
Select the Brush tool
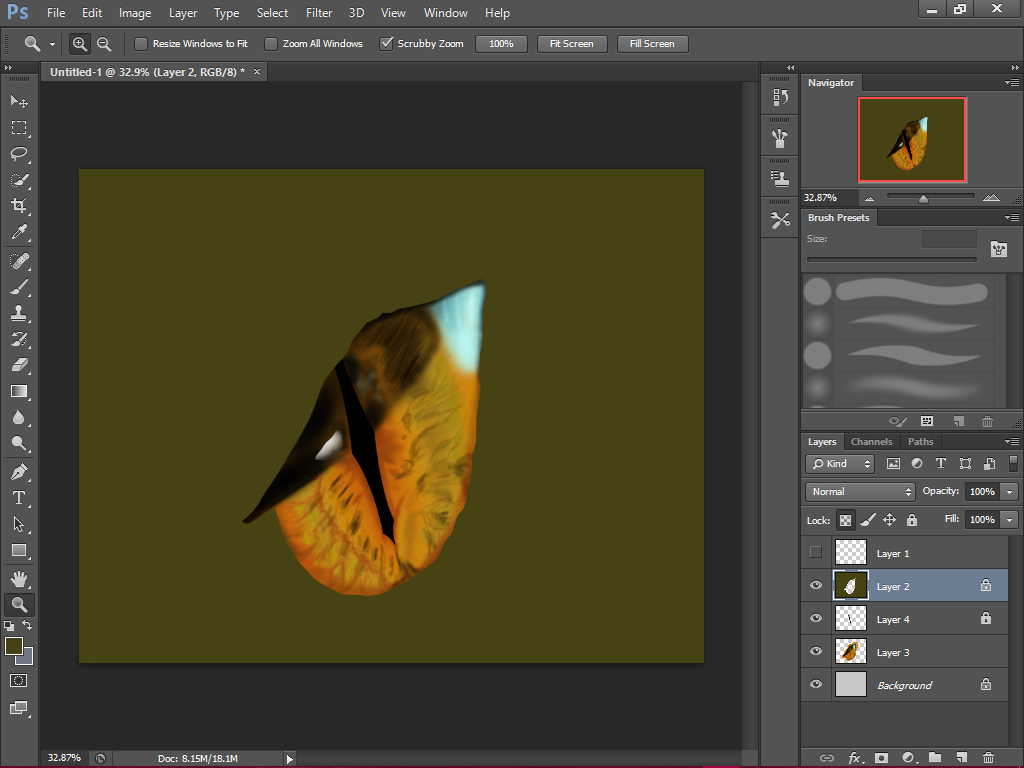(20, 284)
